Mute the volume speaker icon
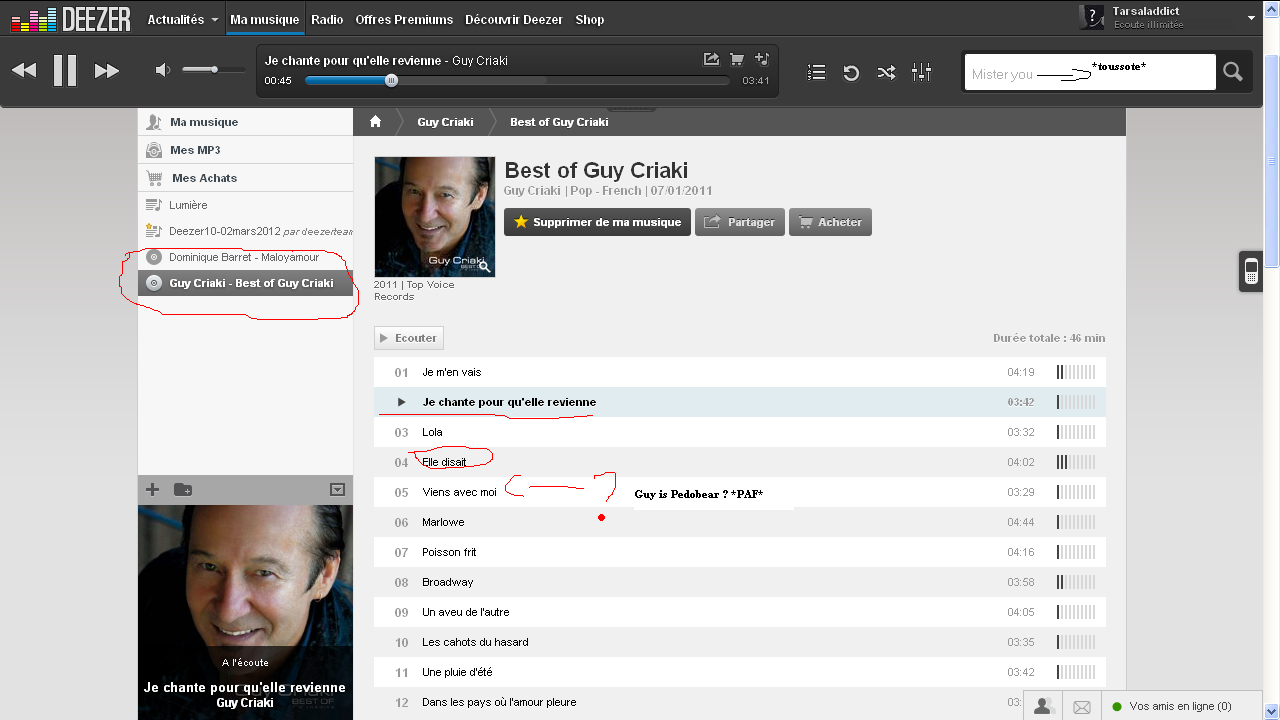1280x720 pixels. [163, 70]
